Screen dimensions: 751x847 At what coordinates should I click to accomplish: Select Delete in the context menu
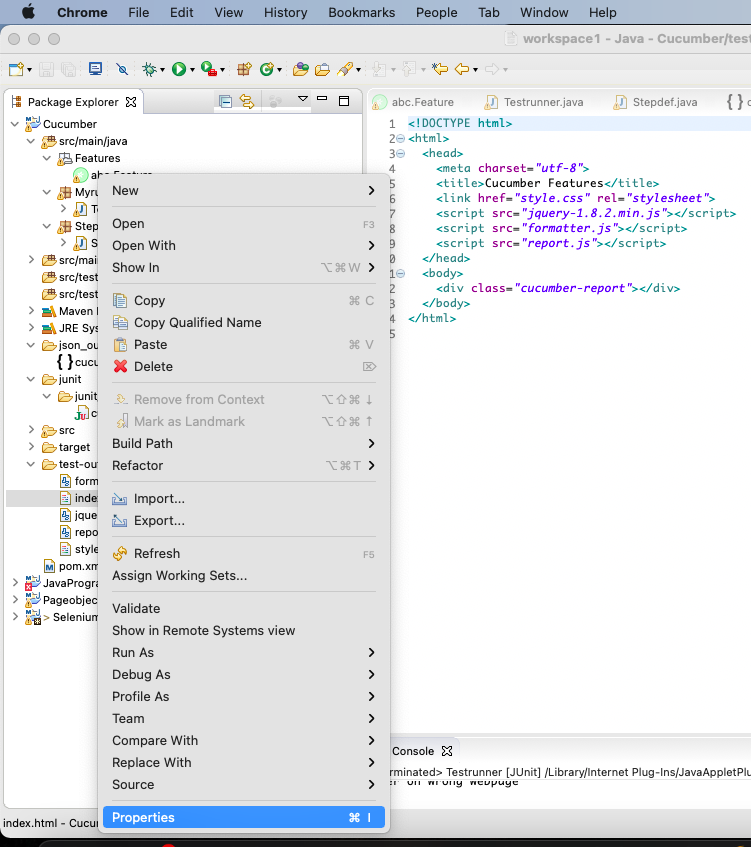(x=244, y=367)
